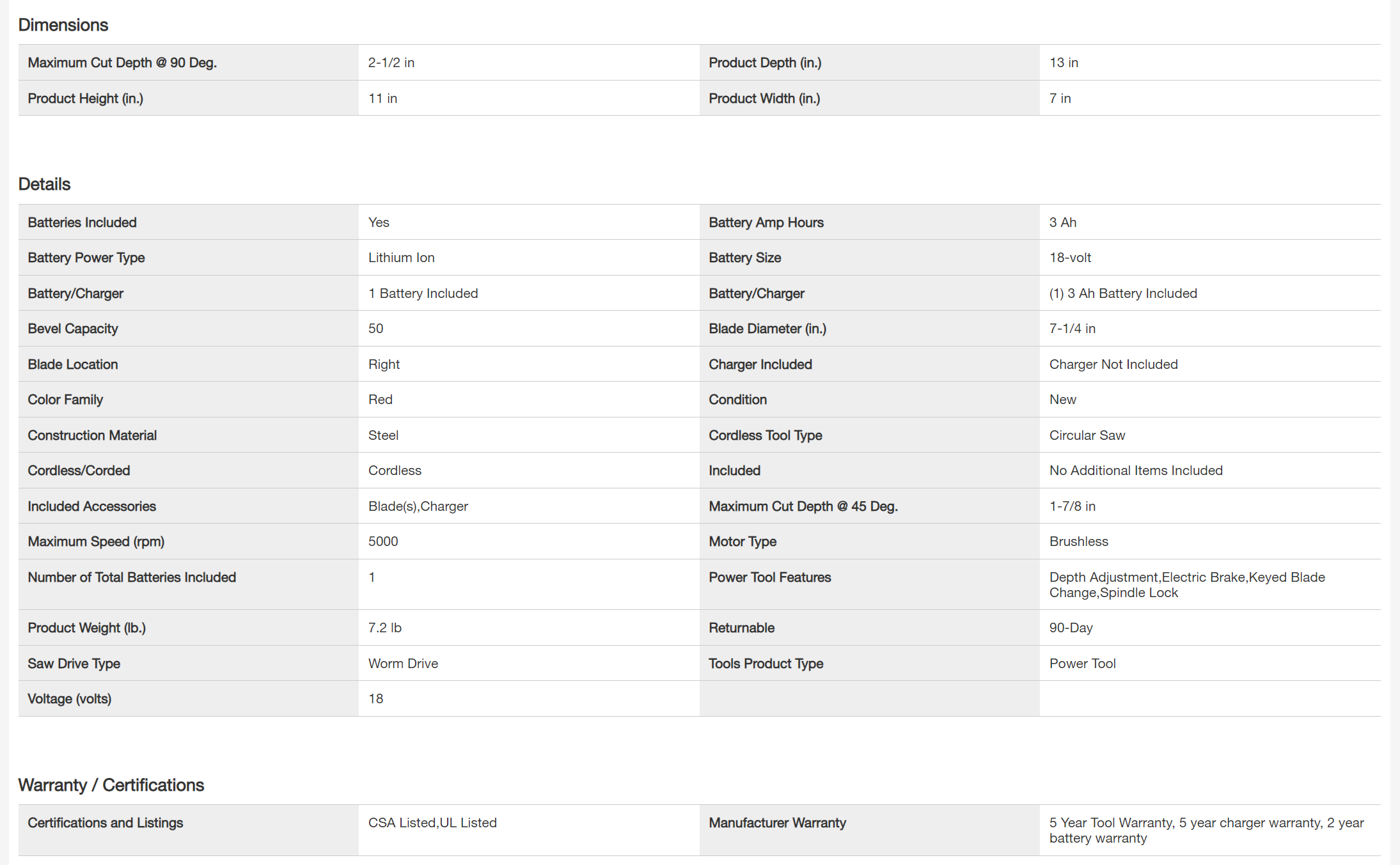
Task: Click the Dimensions section heading
Action: pos(63,25)
